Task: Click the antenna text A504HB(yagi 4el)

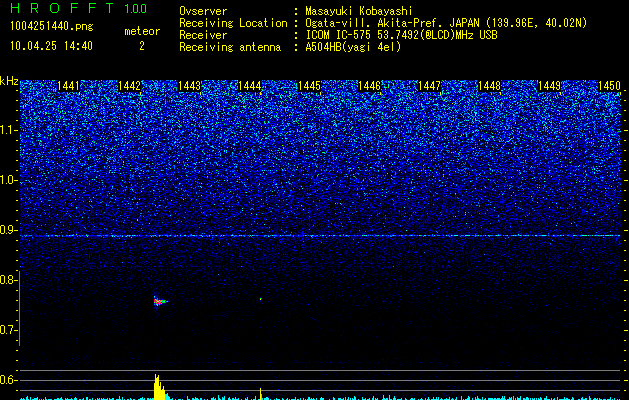Action: 353,47
